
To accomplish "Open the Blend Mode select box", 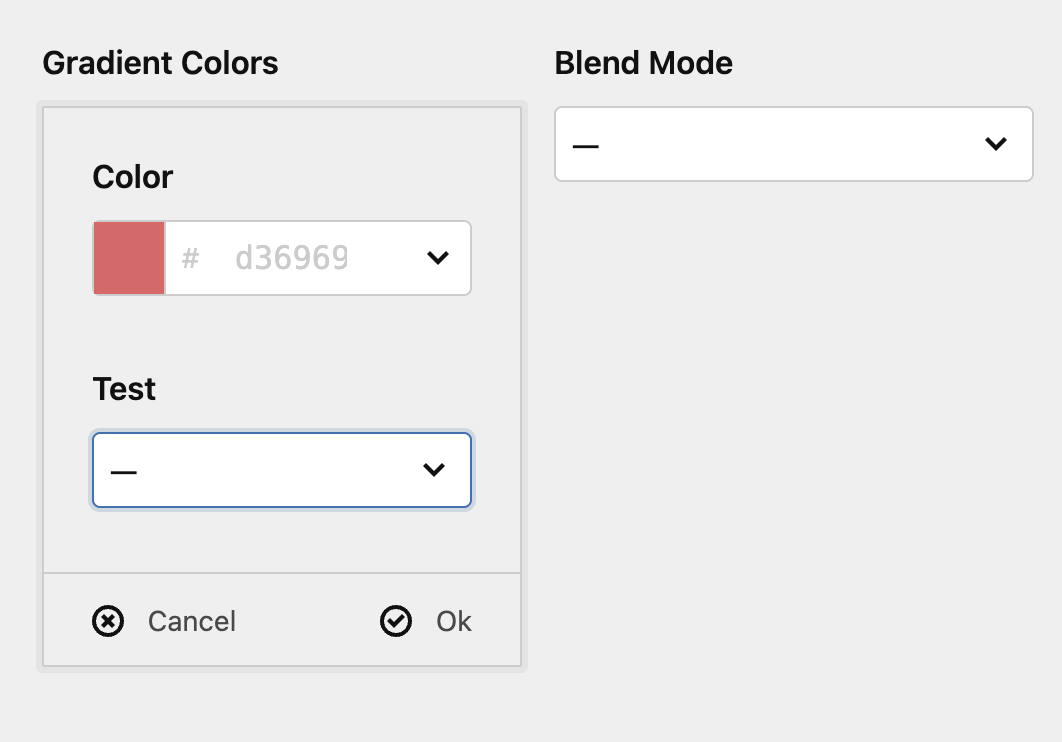I will point(794,144).
